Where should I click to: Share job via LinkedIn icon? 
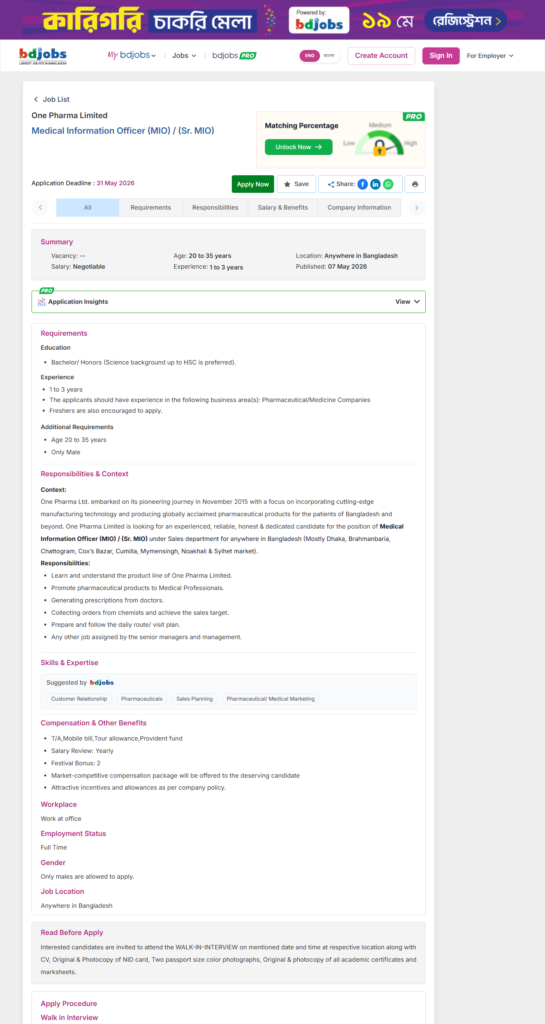click(375, 184)
